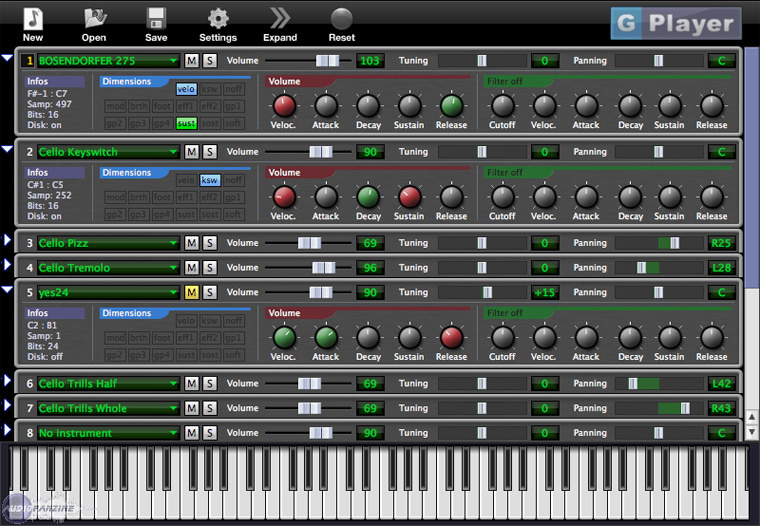Click yes24 green Attack knob
This screenshot has height=526, width=760.
click(326, 337)
